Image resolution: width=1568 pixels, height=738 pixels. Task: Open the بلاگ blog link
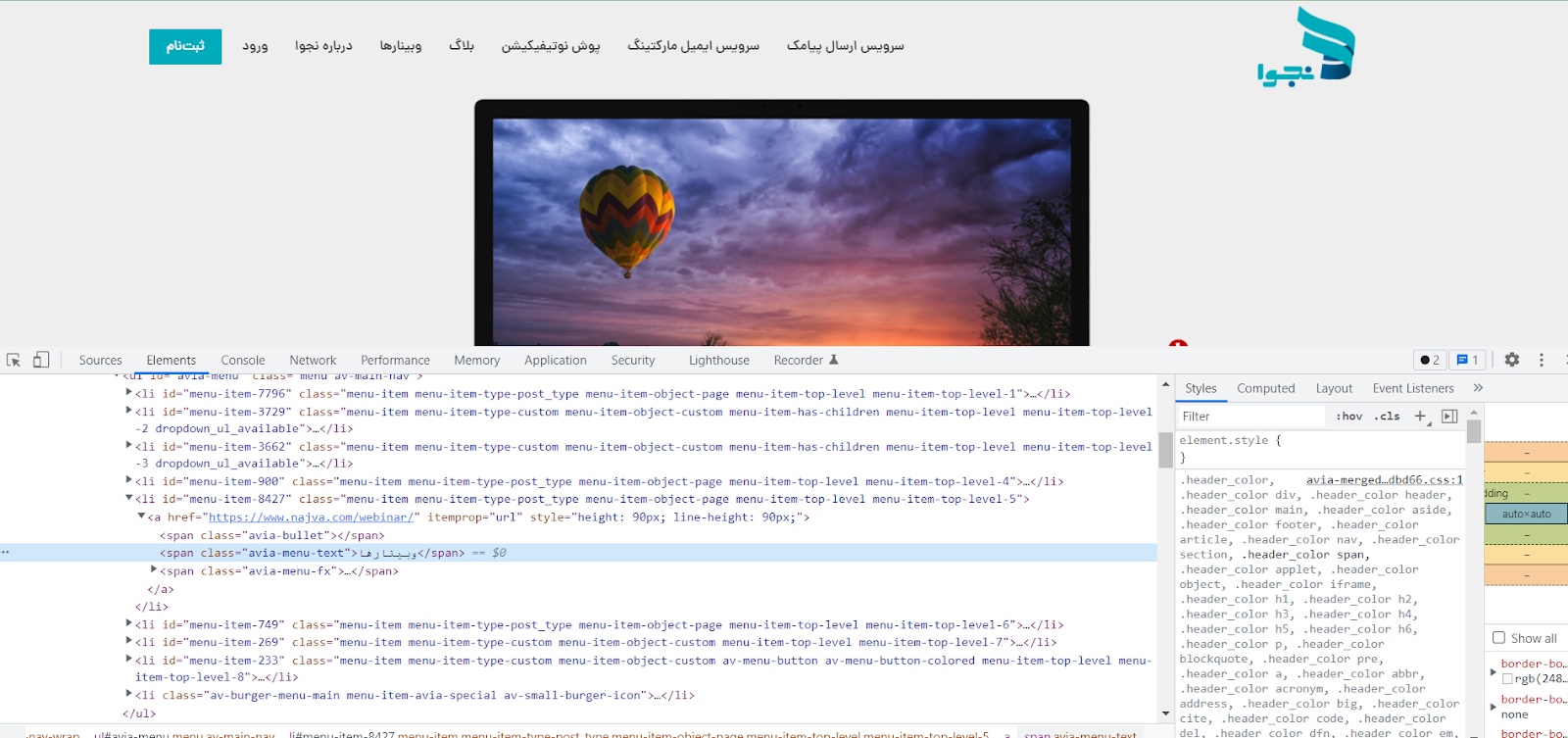462,46
